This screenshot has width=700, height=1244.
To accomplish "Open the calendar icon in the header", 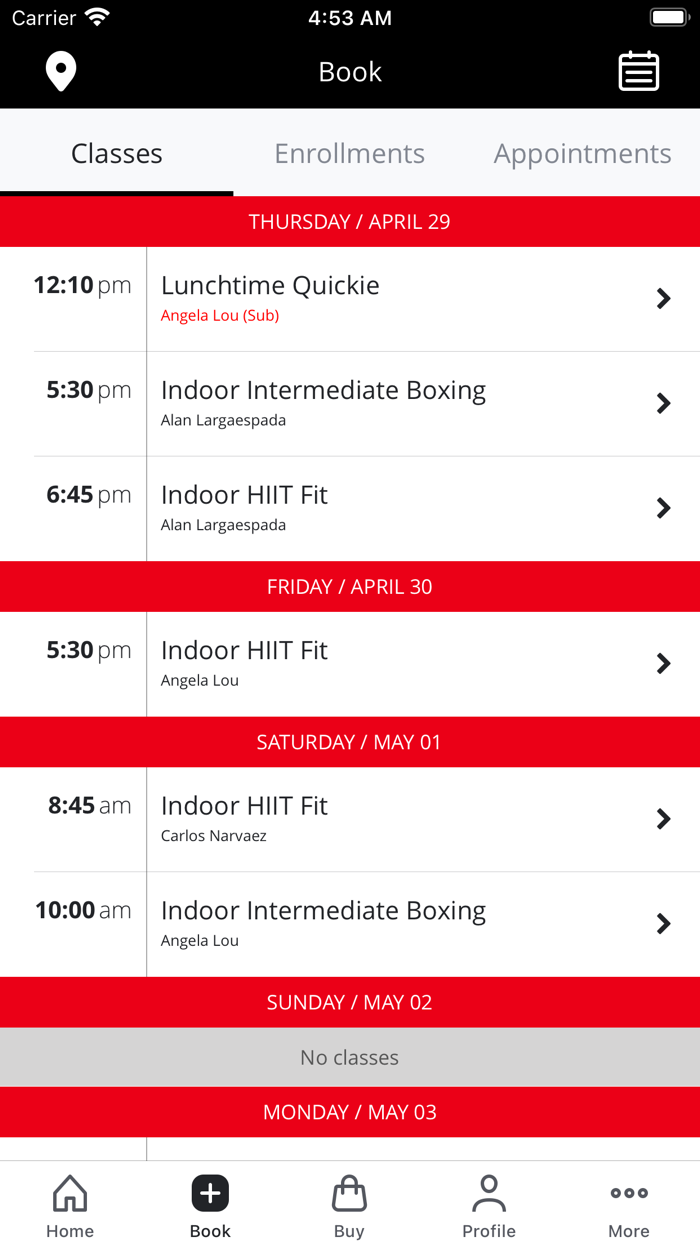I will [x=639, y=71].
